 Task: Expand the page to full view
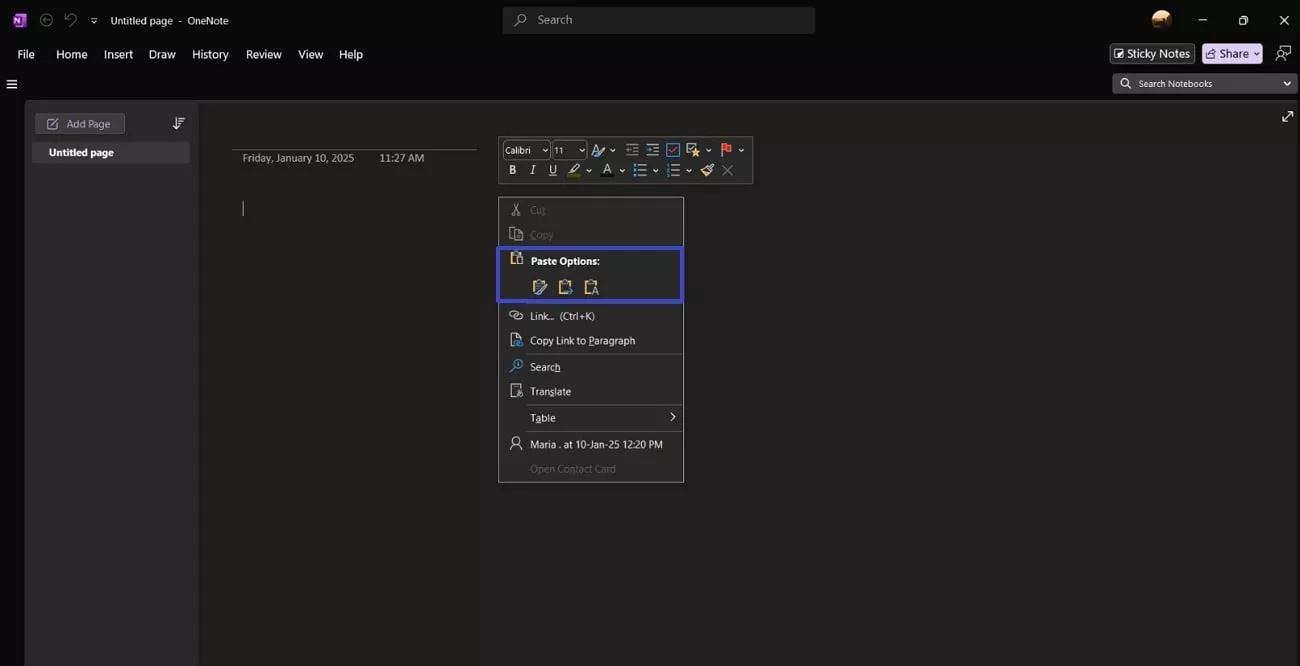(1287, 117)
